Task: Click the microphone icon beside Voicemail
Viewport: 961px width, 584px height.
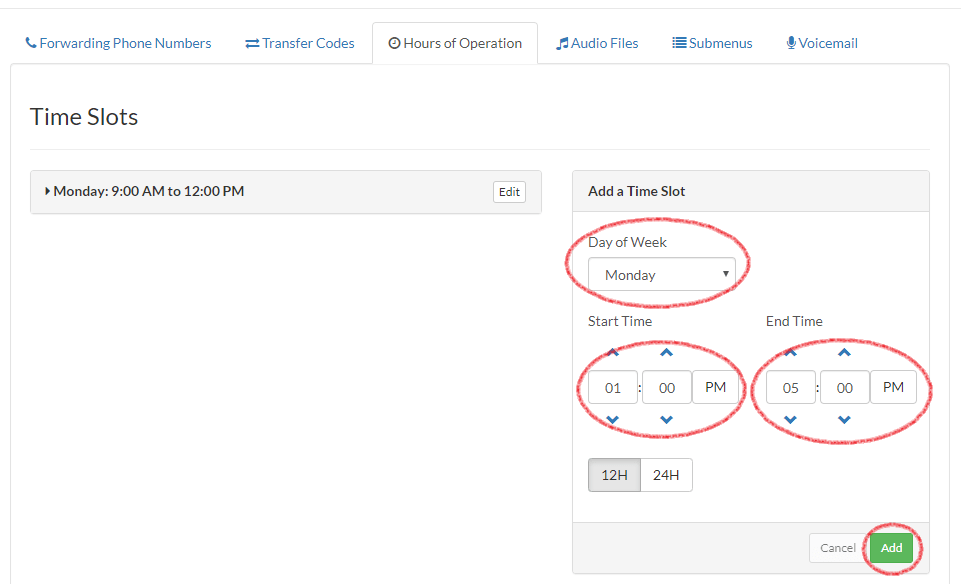Action: (x=790, y=43)
